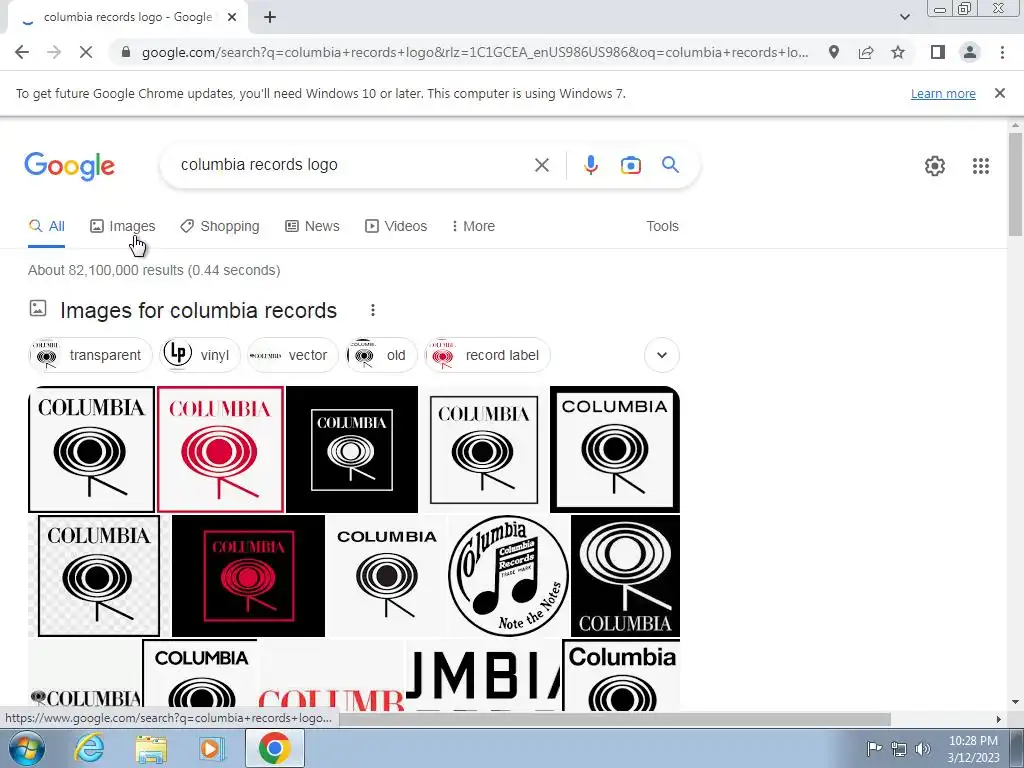Click the search box with columbia records logo
The image size is (1024, 768).
click(x=353, y=165)
